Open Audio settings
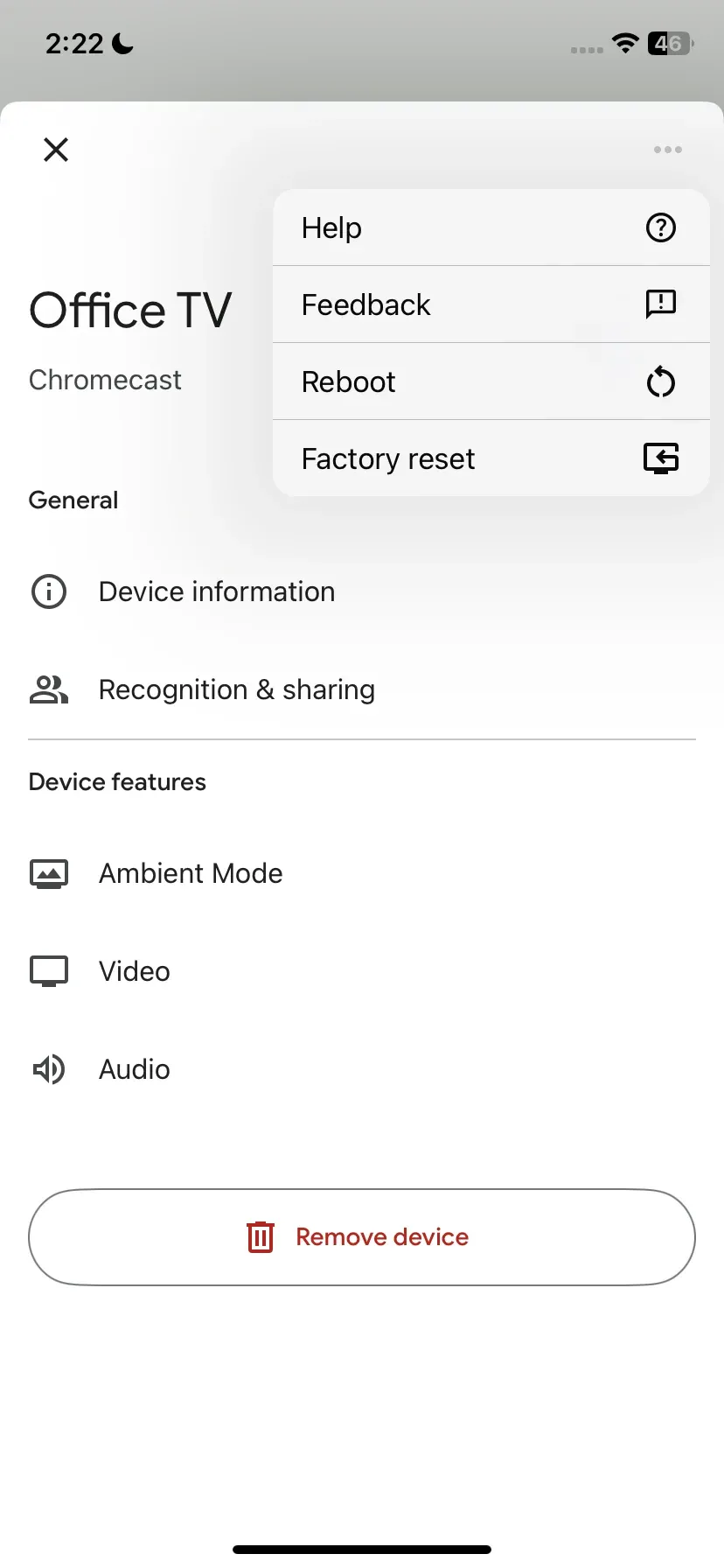This screenshot has width=724, height=1568. click(x=362, y=1069)
